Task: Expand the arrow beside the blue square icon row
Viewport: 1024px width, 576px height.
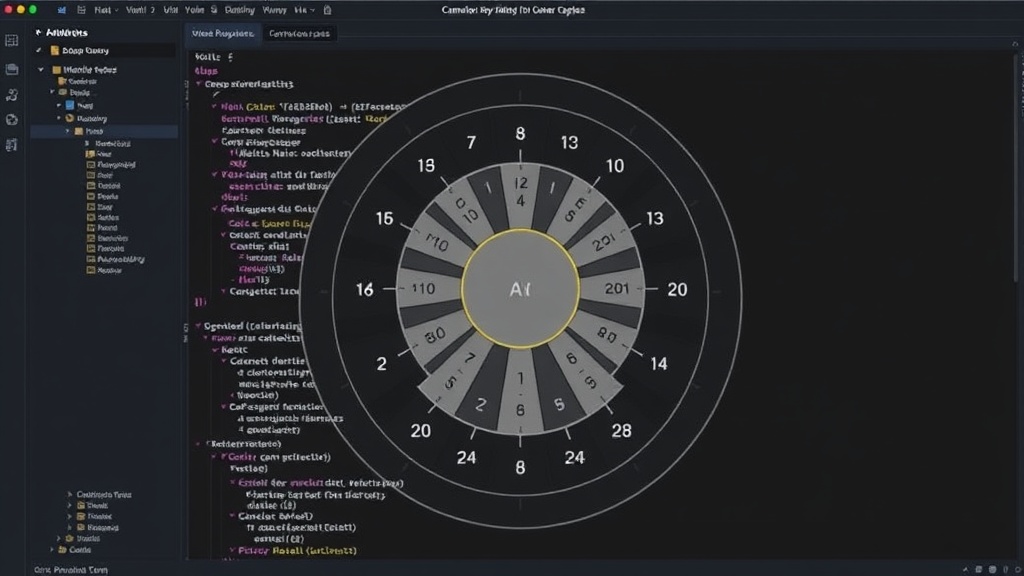Action: [x=59, y=105]
